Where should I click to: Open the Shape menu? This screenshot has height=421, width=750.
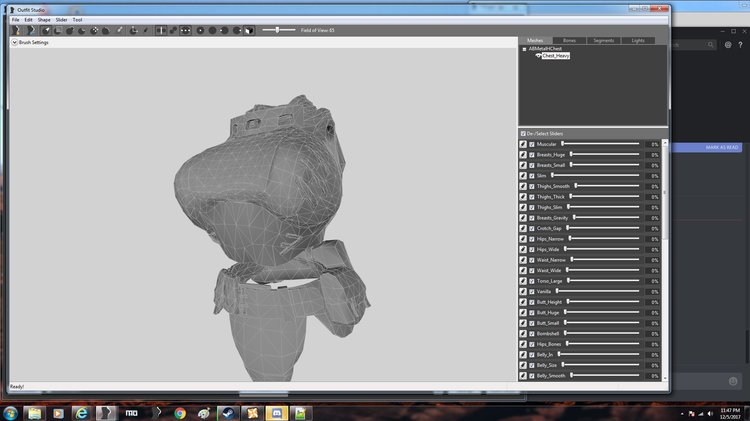click(x=44, y=20)
